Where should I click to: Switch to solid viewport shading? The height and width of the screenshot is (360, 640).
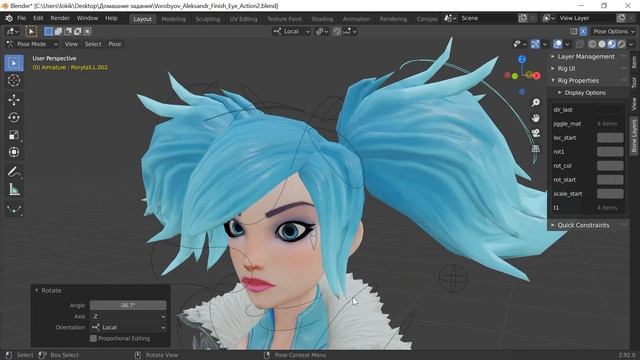click(602, 44)
